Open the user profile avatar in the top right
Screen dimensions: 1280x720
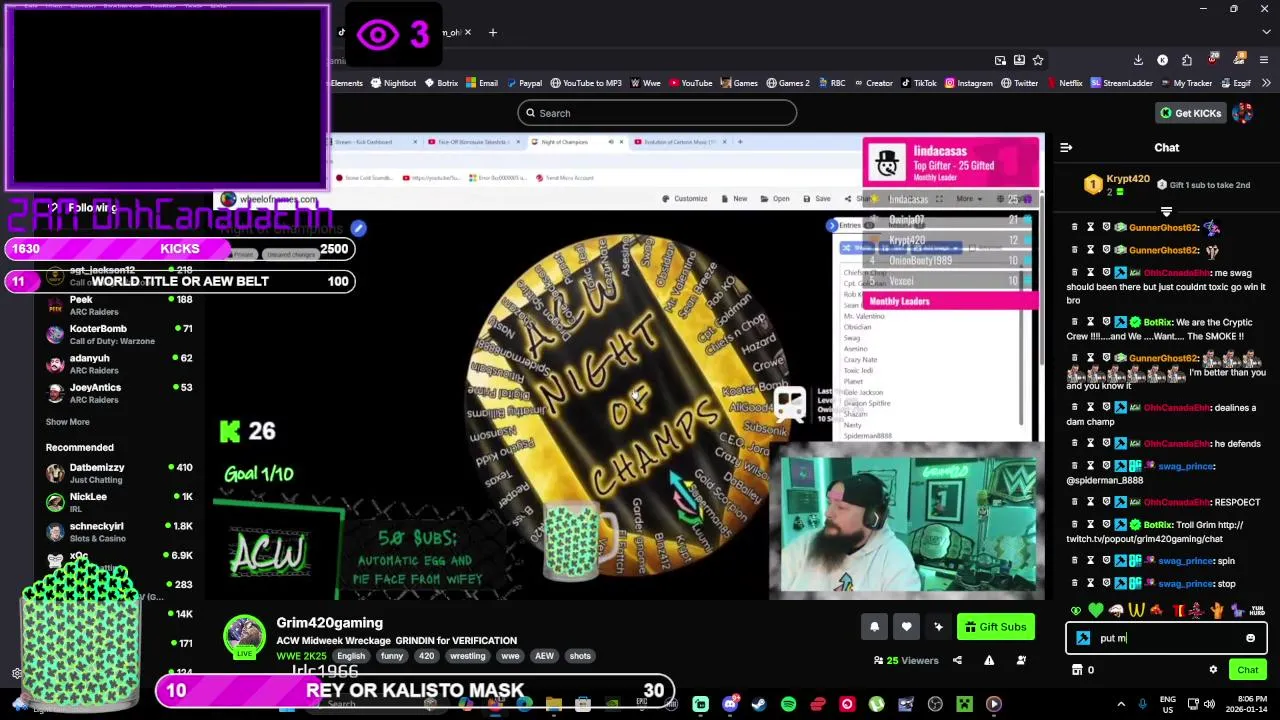click(1242, 113)
